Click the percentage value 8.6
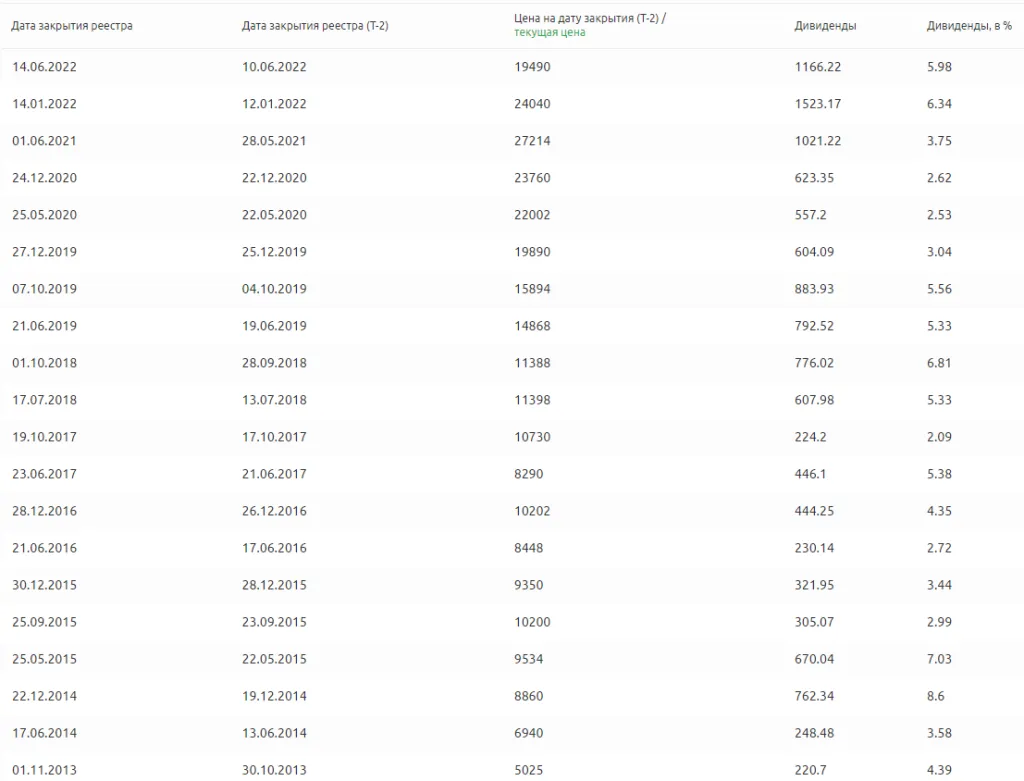Image resolution: width=1024 pixels, height=781 pixels. tap(935, 696)
